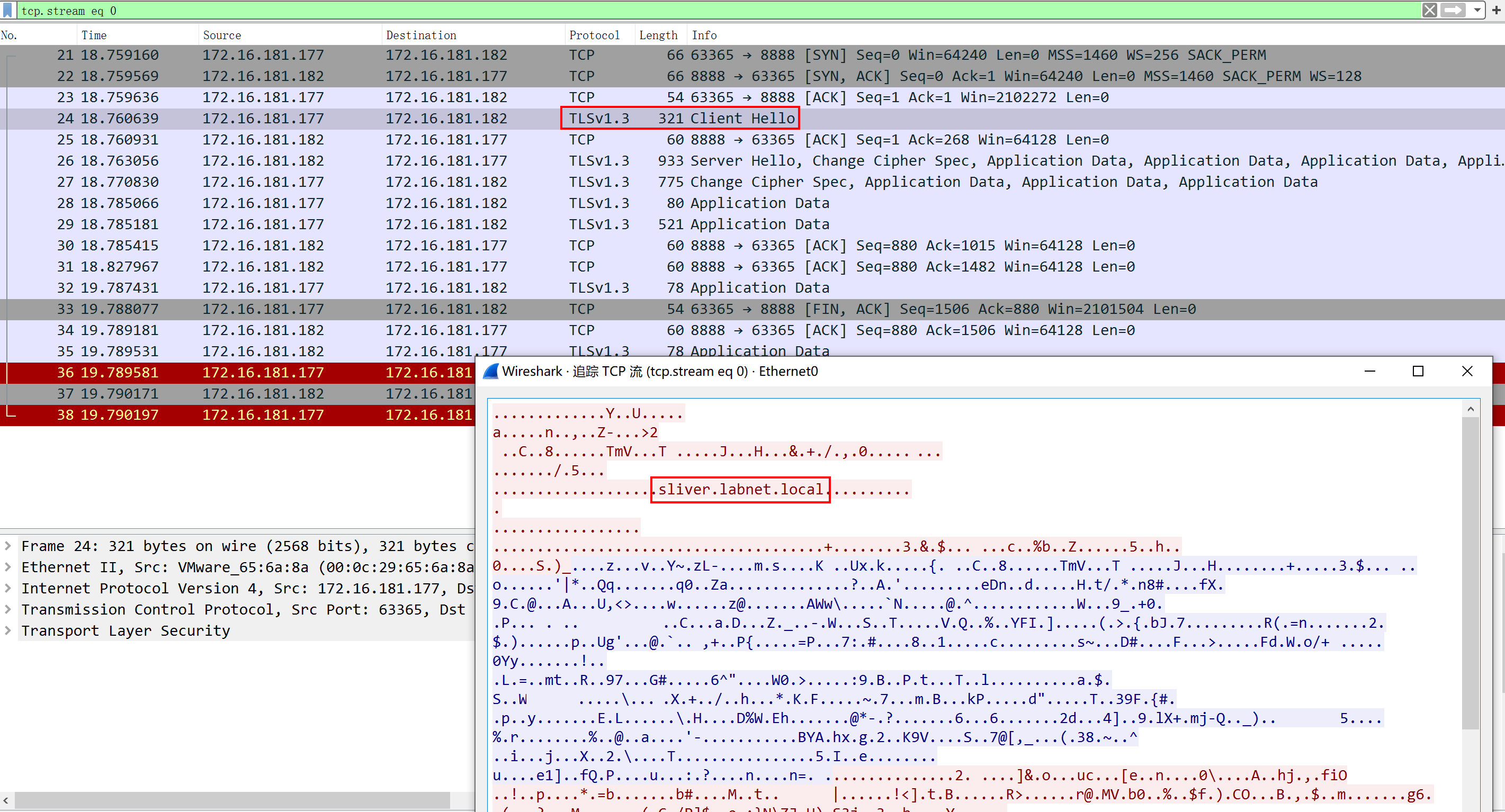Close the Follow TCP Stream window
Screen dimensions: 1505x812
1467,371
